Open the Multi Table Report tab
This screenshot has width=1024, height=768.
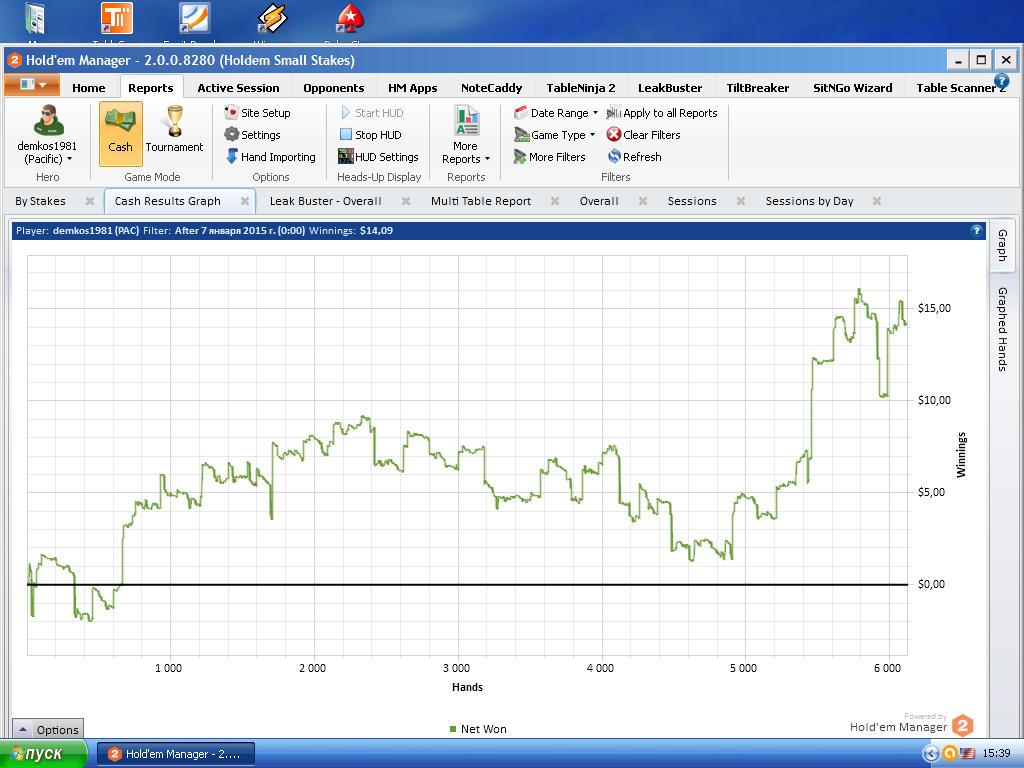click(x=481, y=201)
